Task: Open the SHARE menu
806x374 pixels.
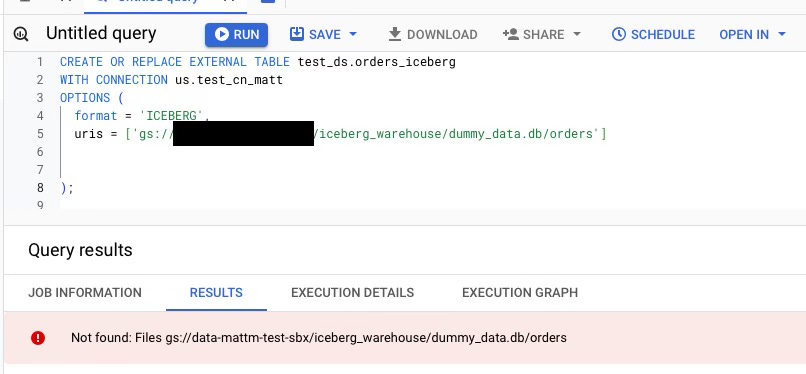Action: pyautogui.click(x=542, y=34)
